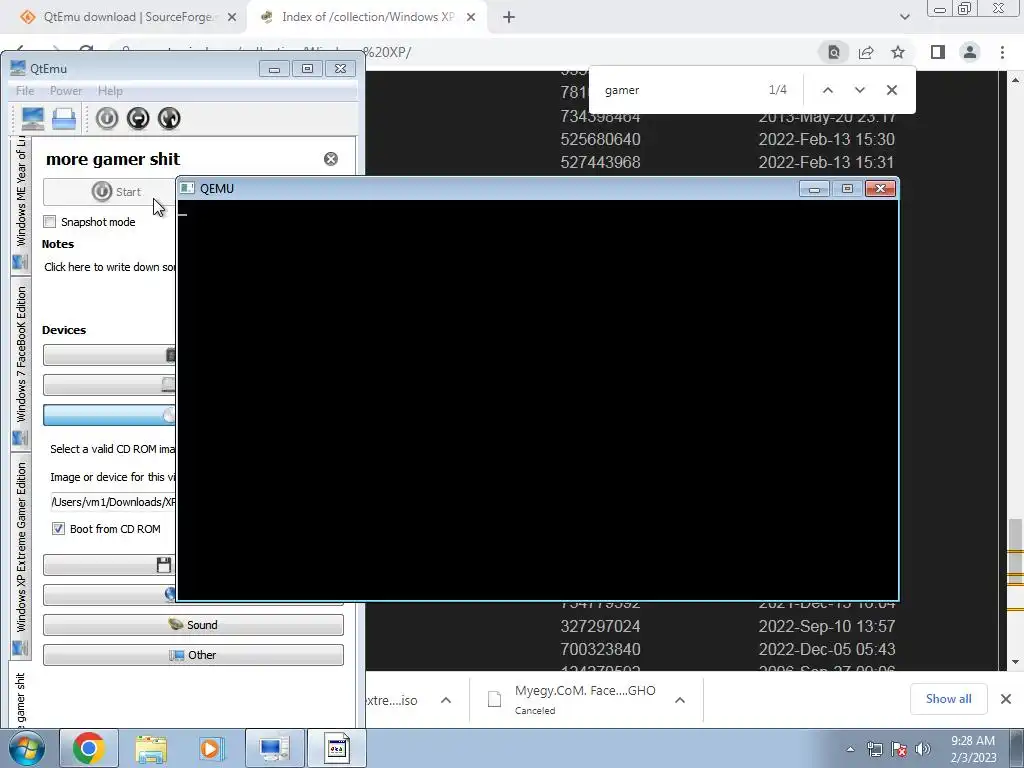Click the CD ROM image path field

[113, 502]
